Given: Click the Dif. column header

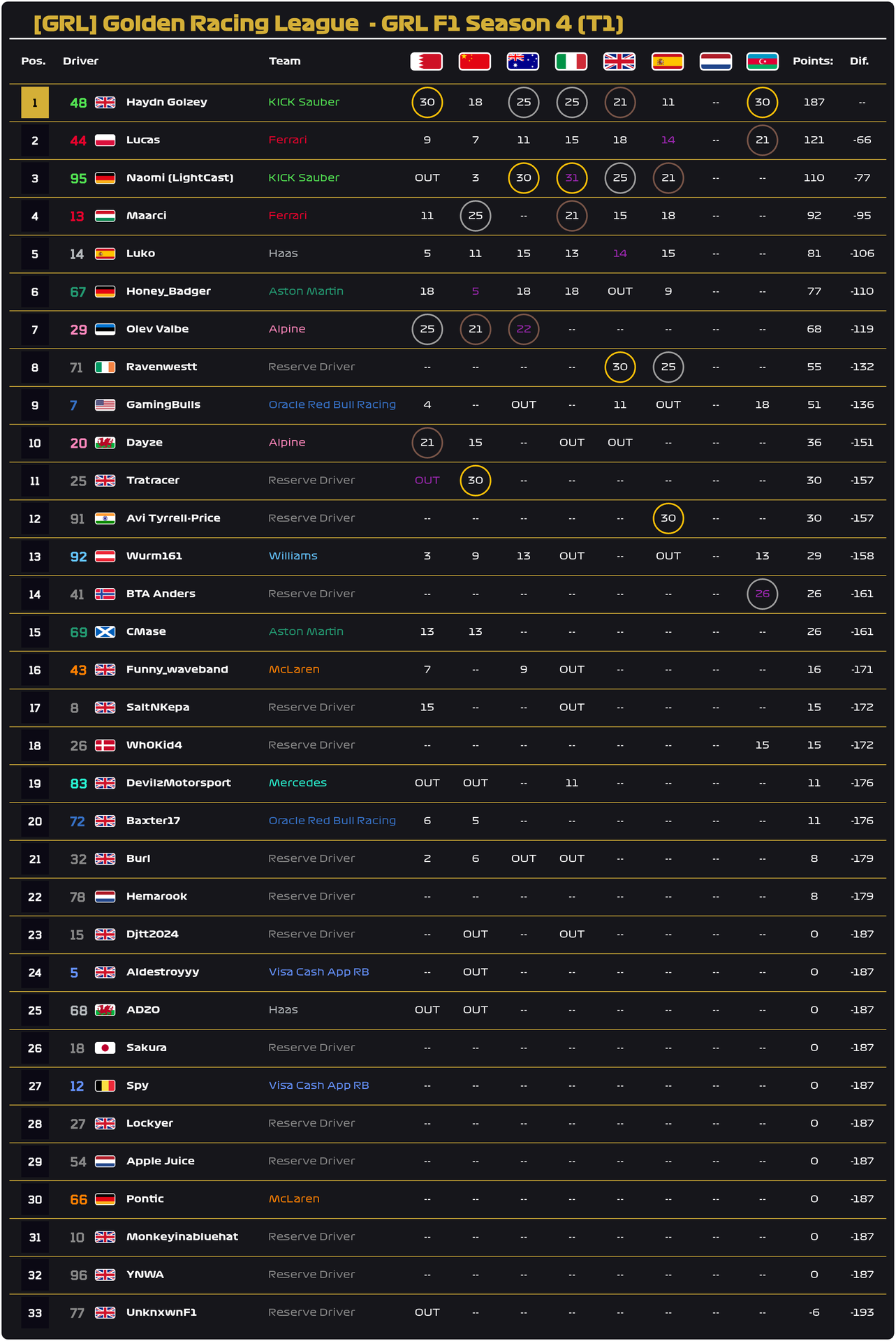Looking at the screenshot, I should tap(859, 61).
